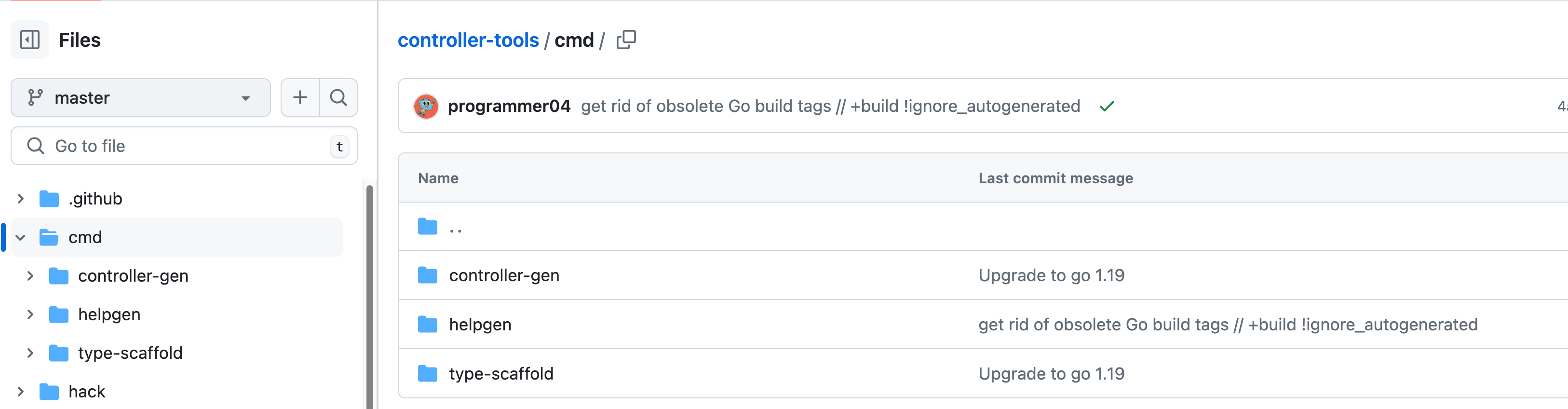1568x409 pixels.
Task: Click the parent directory folder icon
Action: (427, 227)
